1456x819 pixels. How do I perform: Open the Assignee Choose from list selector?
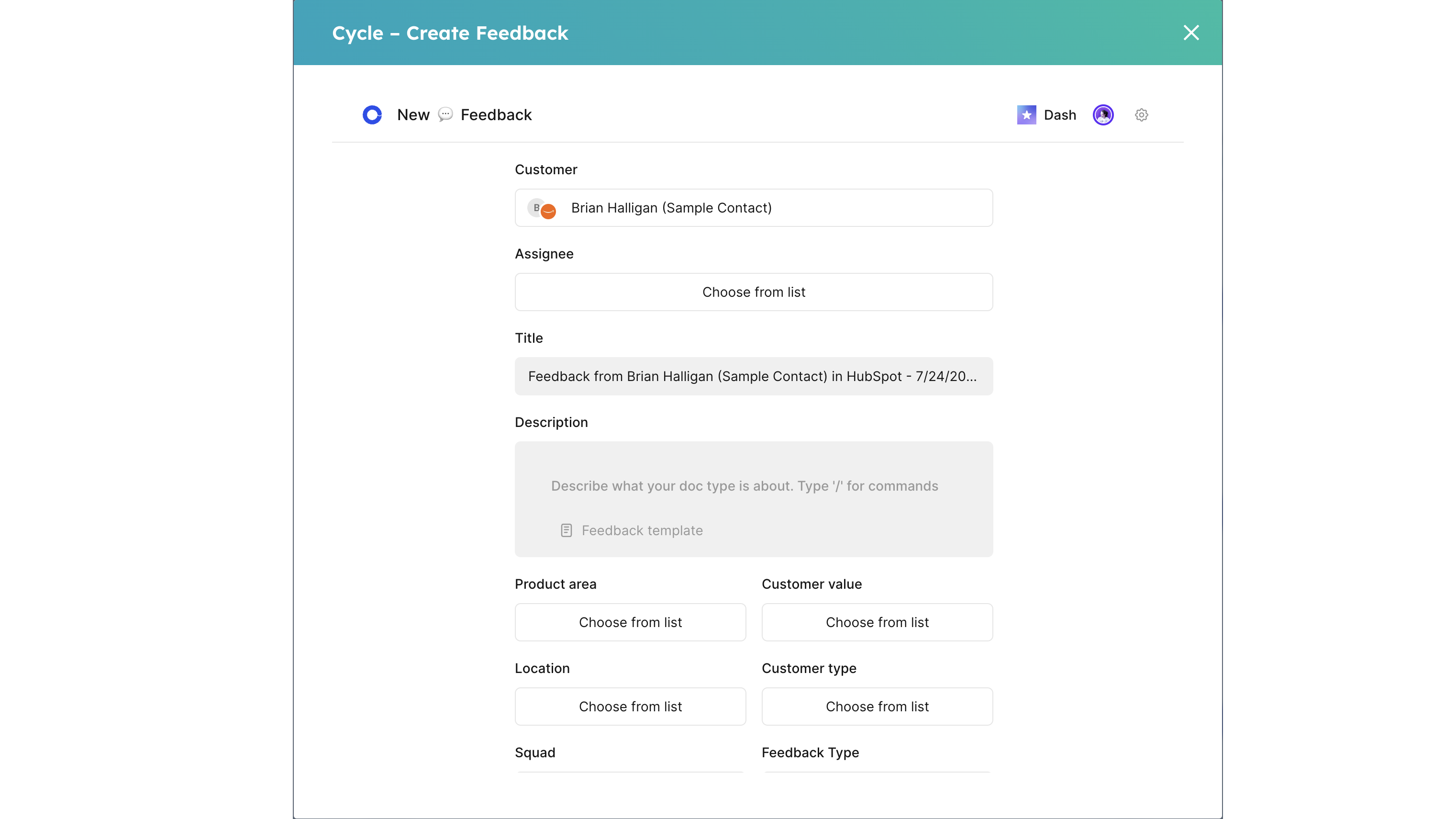(754, 292)
